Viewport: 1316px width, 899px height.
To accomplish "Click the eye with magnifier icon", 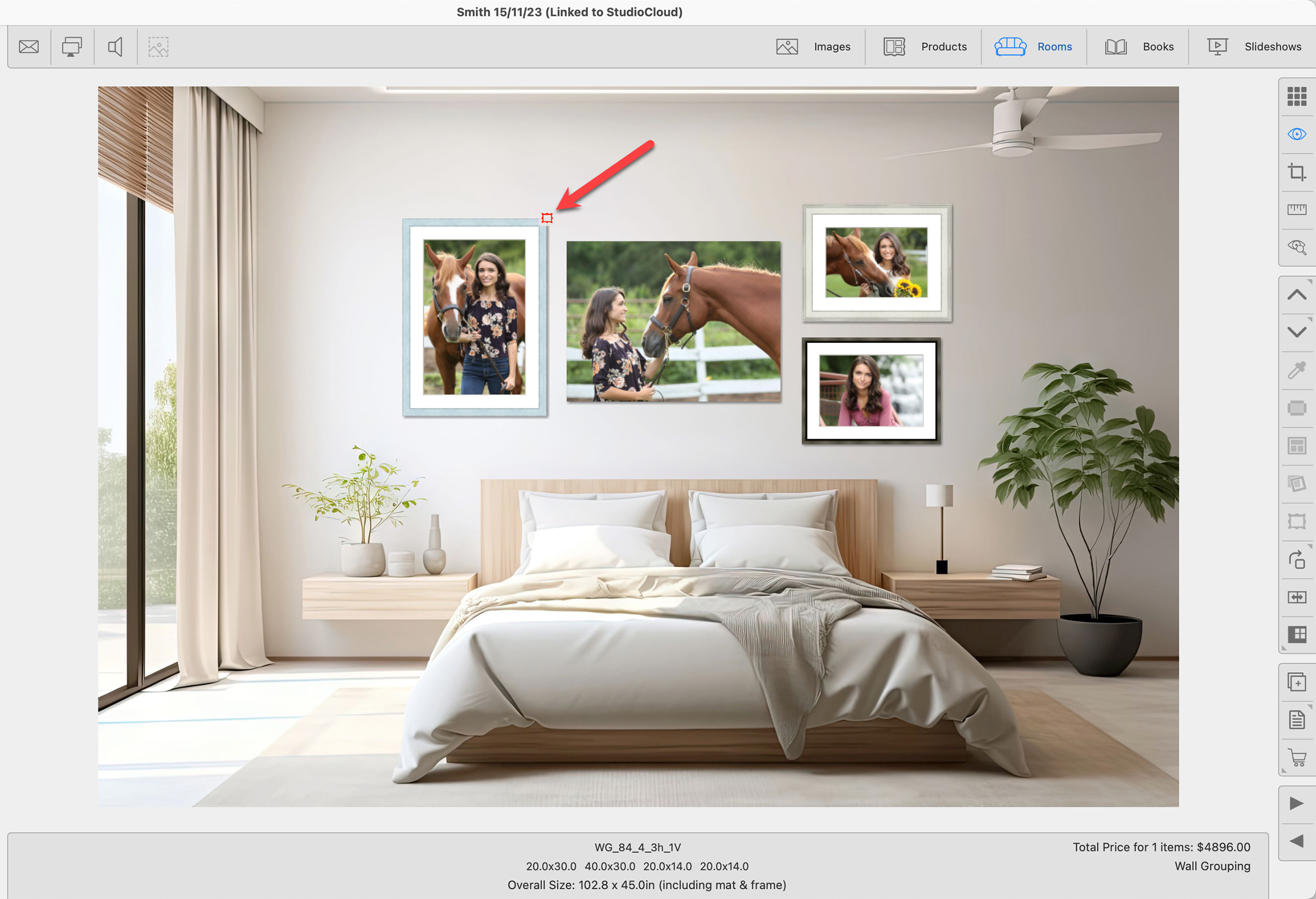I will tap(1296, 247).
